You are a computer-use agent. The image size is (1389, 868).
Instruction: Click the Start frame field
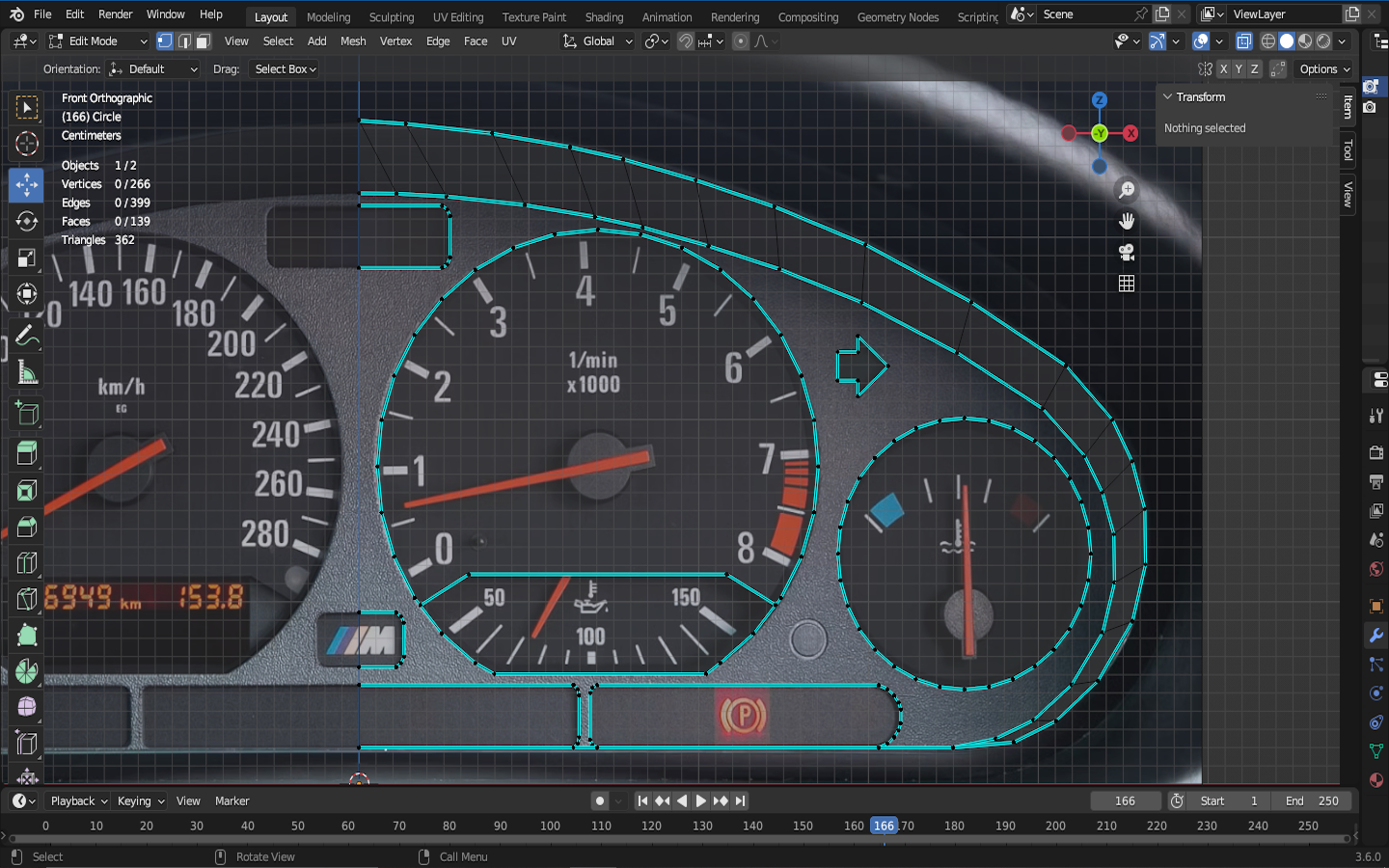pyautogui.click(x=1229, y=800)
